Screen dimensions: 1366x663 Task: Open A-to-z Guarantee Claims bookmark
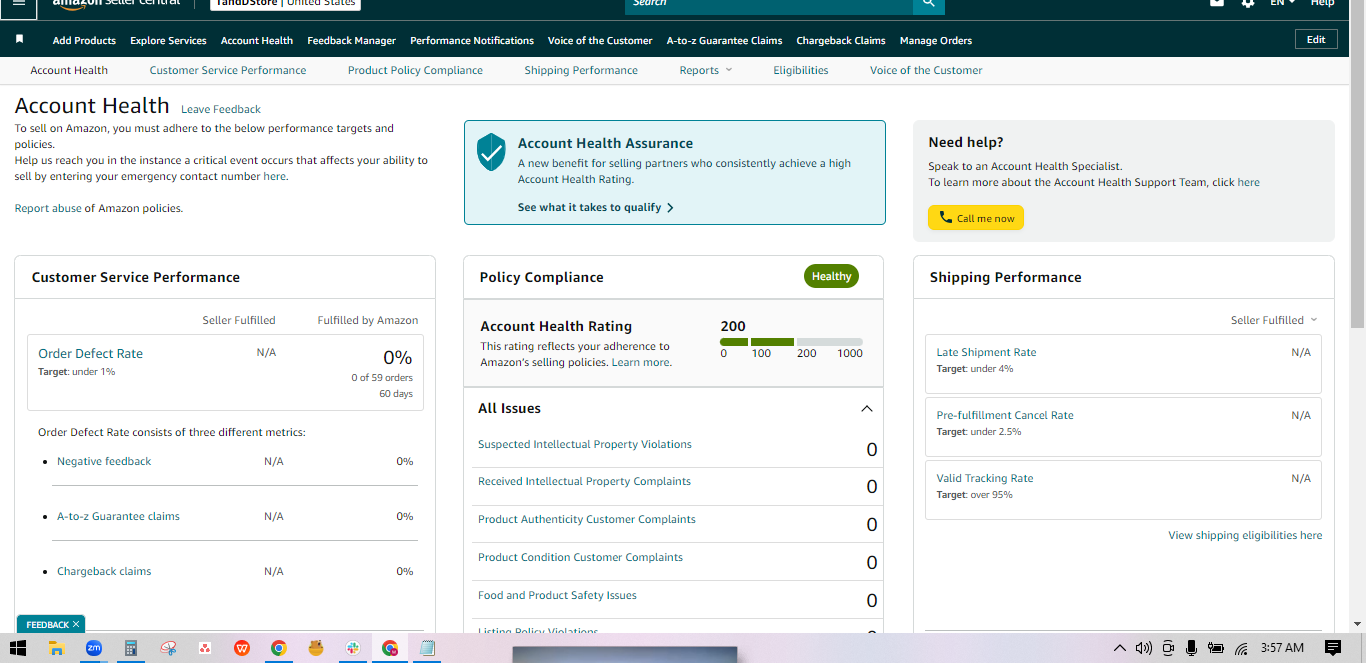725,40
